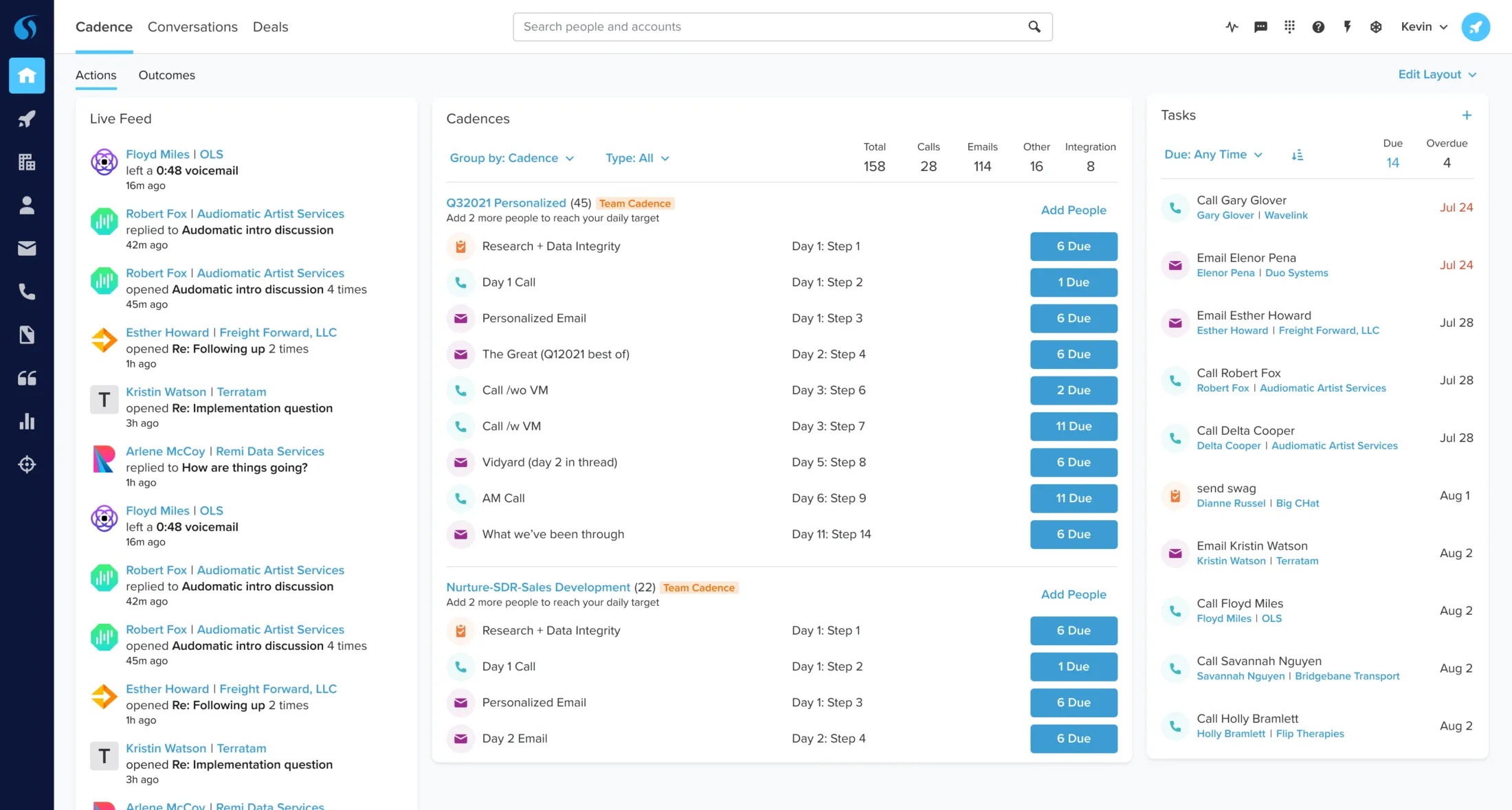Open the Analytics bar chart sidebar icon
The image size is (1512, 810).
coord(27,421)
